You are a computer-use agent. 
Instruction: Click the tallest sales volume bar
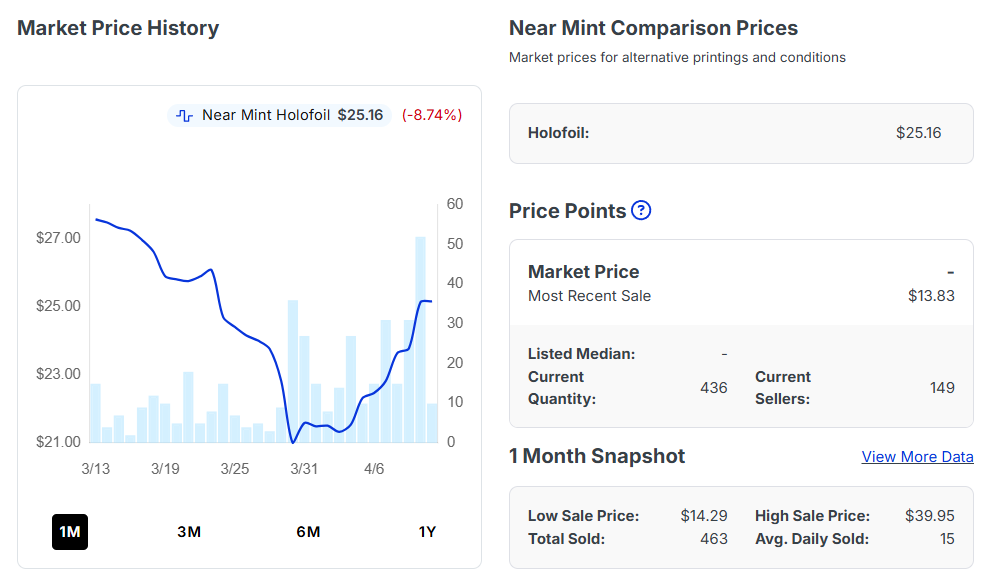point(421,339)
